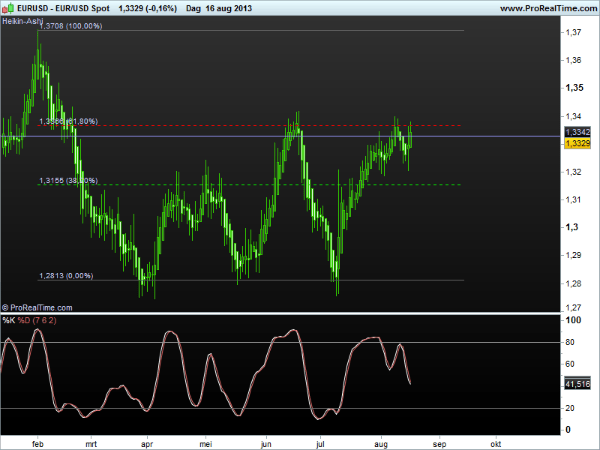
Task: Select the 1,3155 (38,00%) Fibonacci label
Action: point(68,180)
